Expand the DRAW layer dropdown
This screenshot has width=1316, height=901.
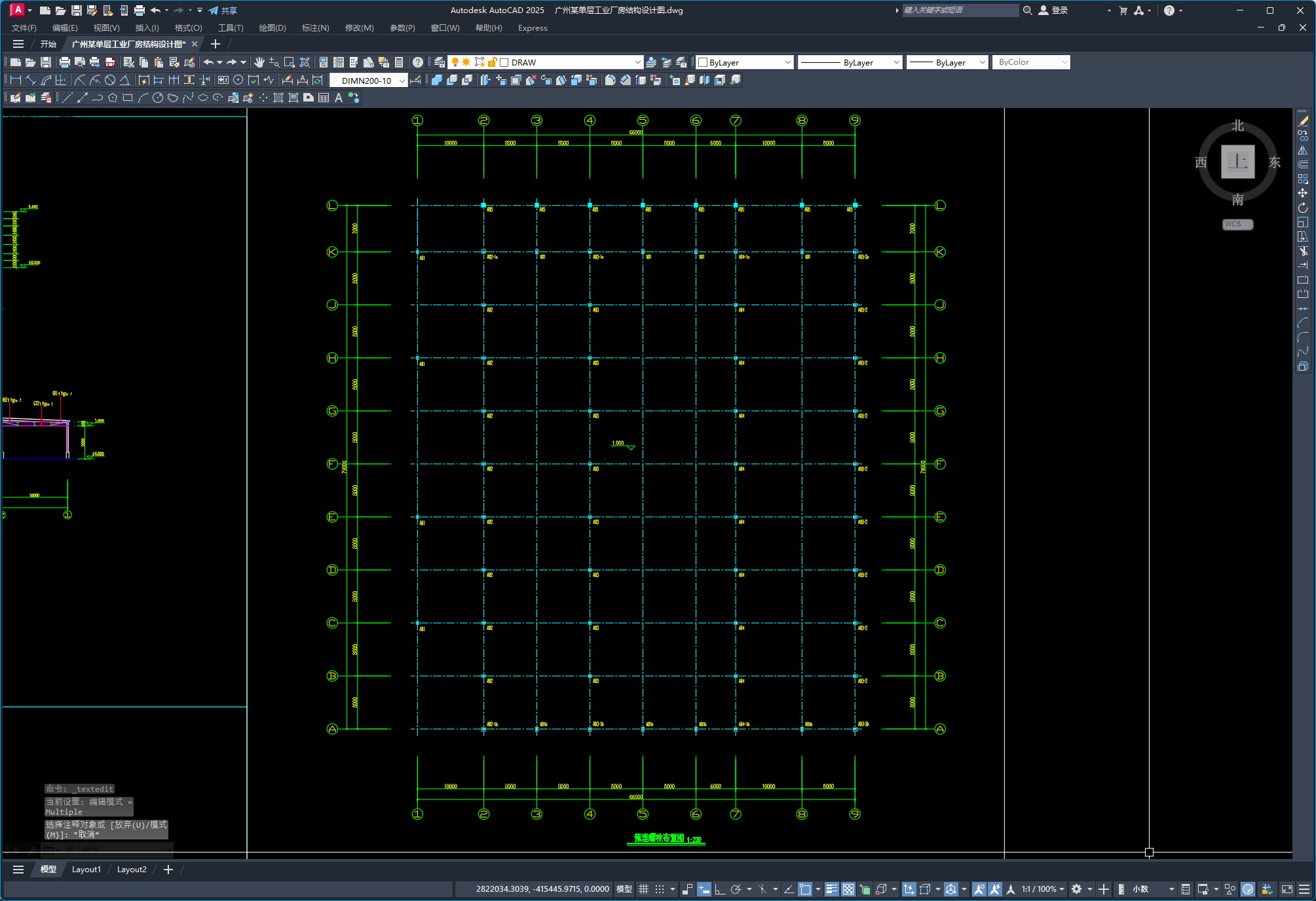pyautogui.click(x=637, y=62)
